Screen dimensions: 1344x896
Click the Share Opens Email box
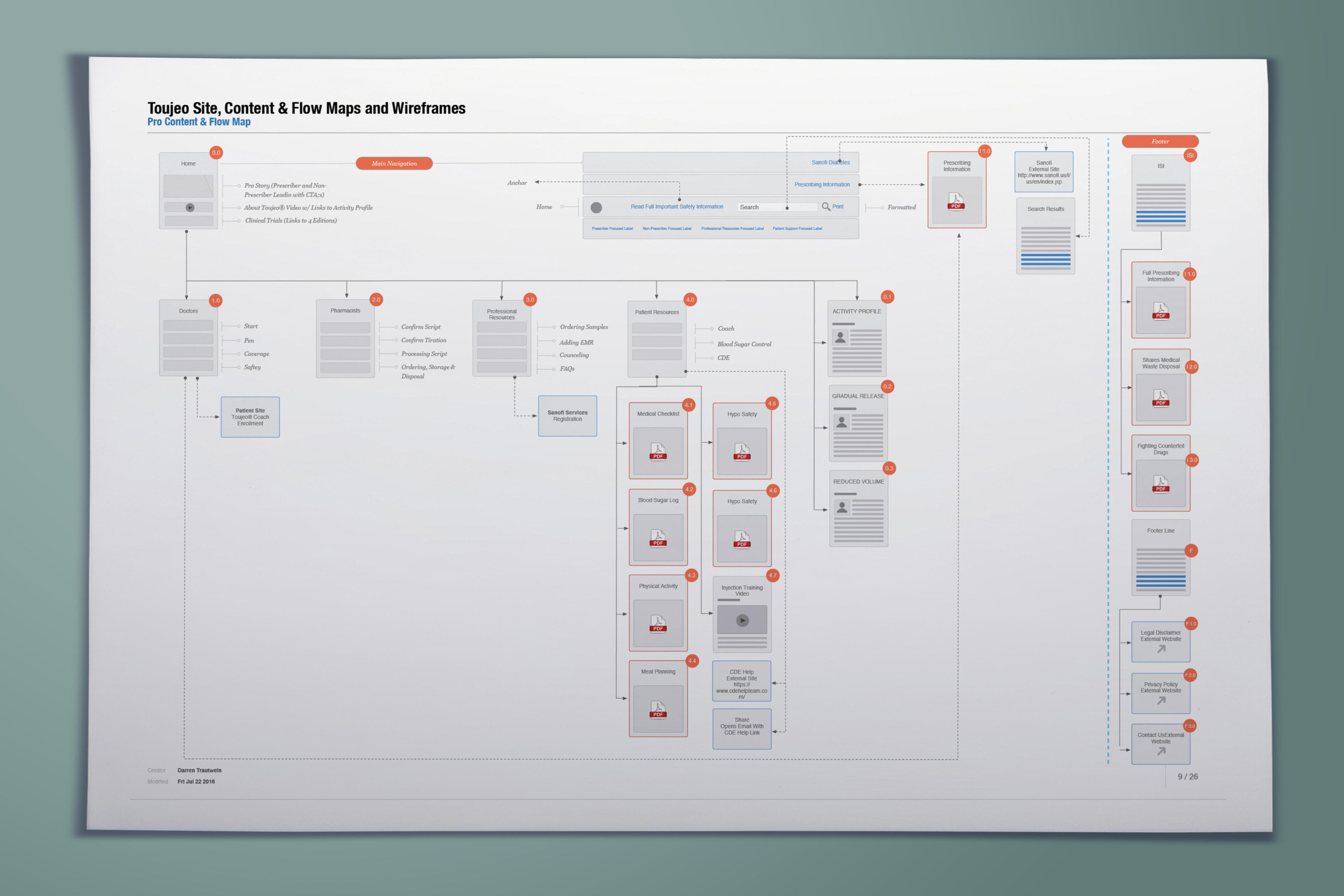click(x=742, y=729)
